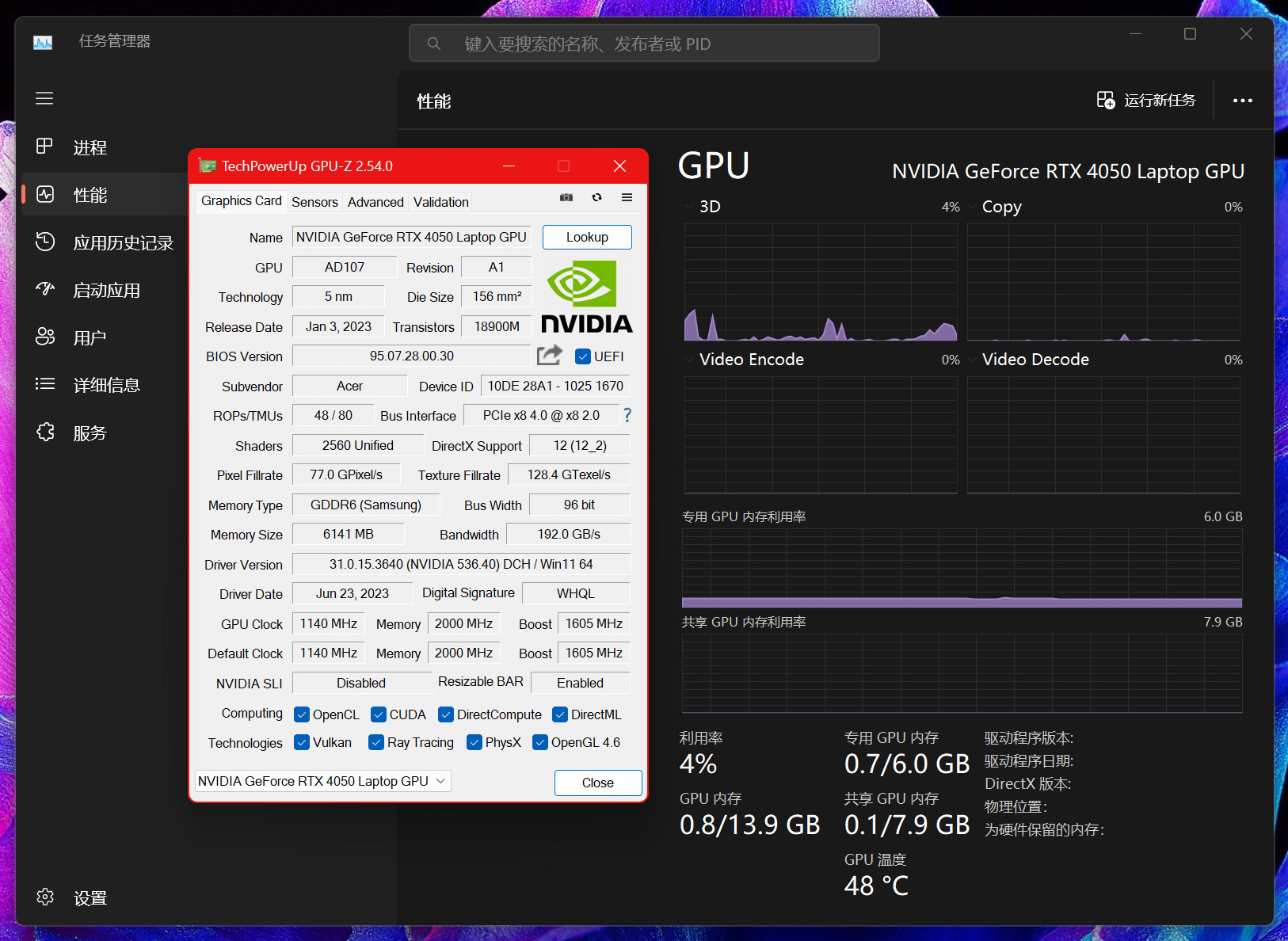Image resolution: width=1288 pixels, height=941 pixels.
Task: Select 启动应用 in the sidebar
Action: click(x=105, y=290)
